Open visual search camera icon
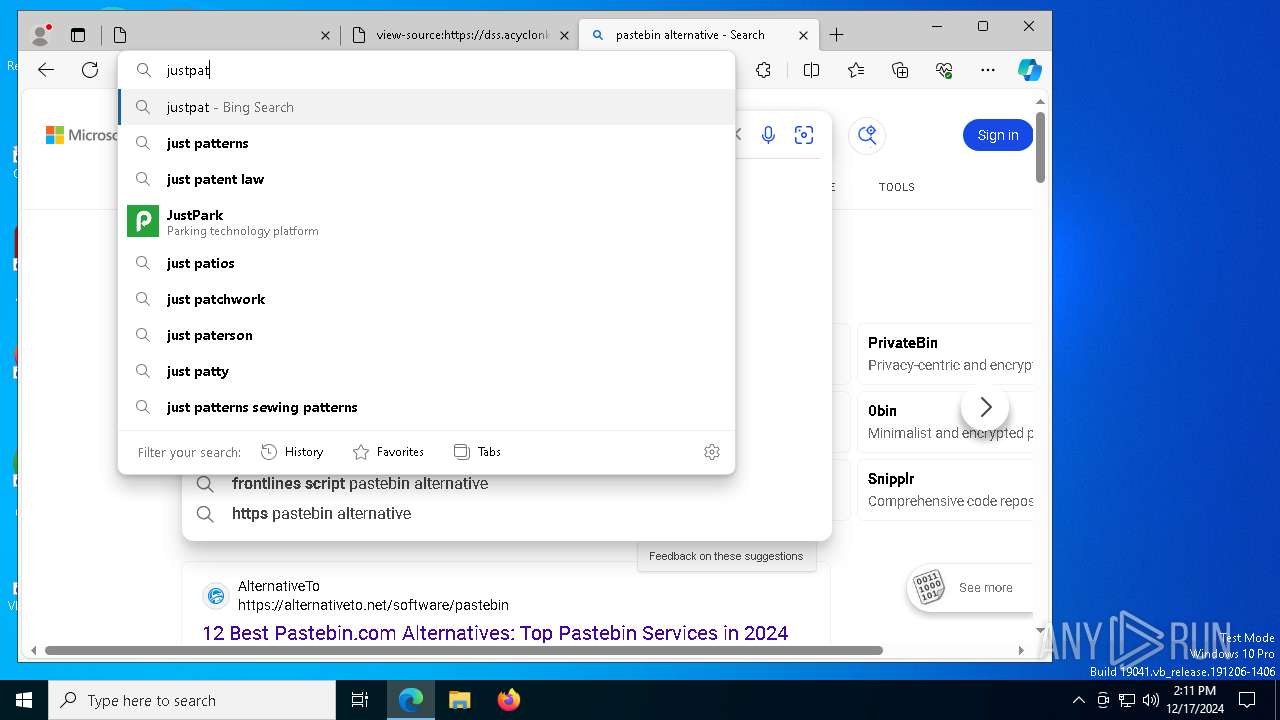The height and width of the screenshot is (720, 1280). click(804, 135)
